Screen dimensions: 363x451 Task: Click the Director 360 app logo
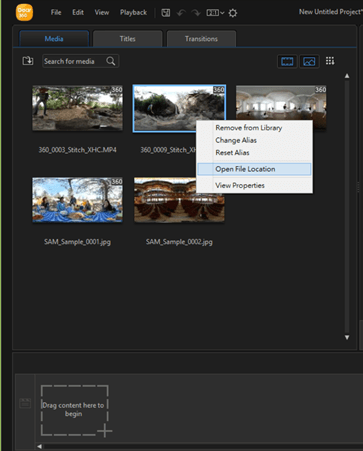pyautogui.click(x=24, y=12)
